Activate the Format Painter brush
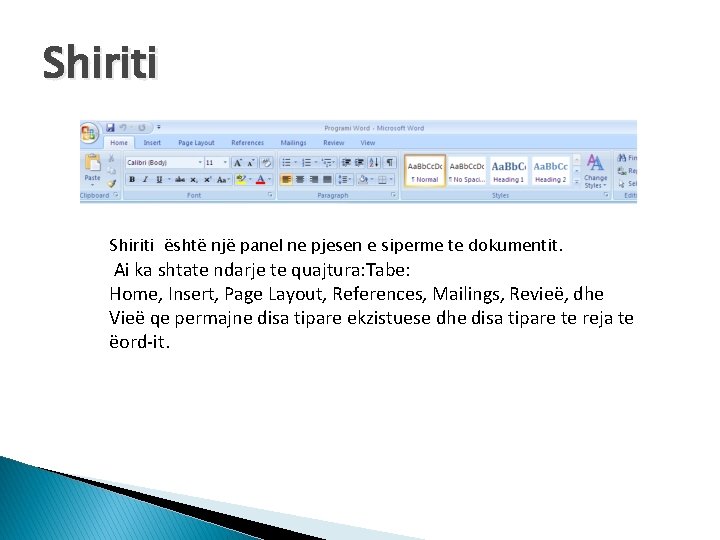The width and height of the screenshot is (720, 540). pos(111,183)
